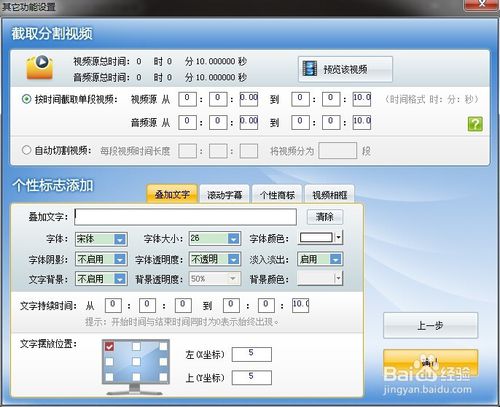Click 音频源 start hour field
The height and width of the screenshot is (407, 500).
point(187,122)
